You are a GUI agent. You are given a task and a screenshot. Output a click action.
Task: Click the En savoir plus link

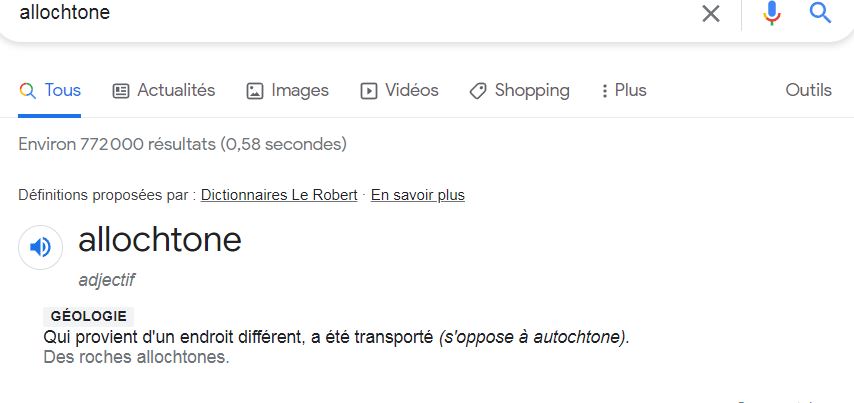418,195
